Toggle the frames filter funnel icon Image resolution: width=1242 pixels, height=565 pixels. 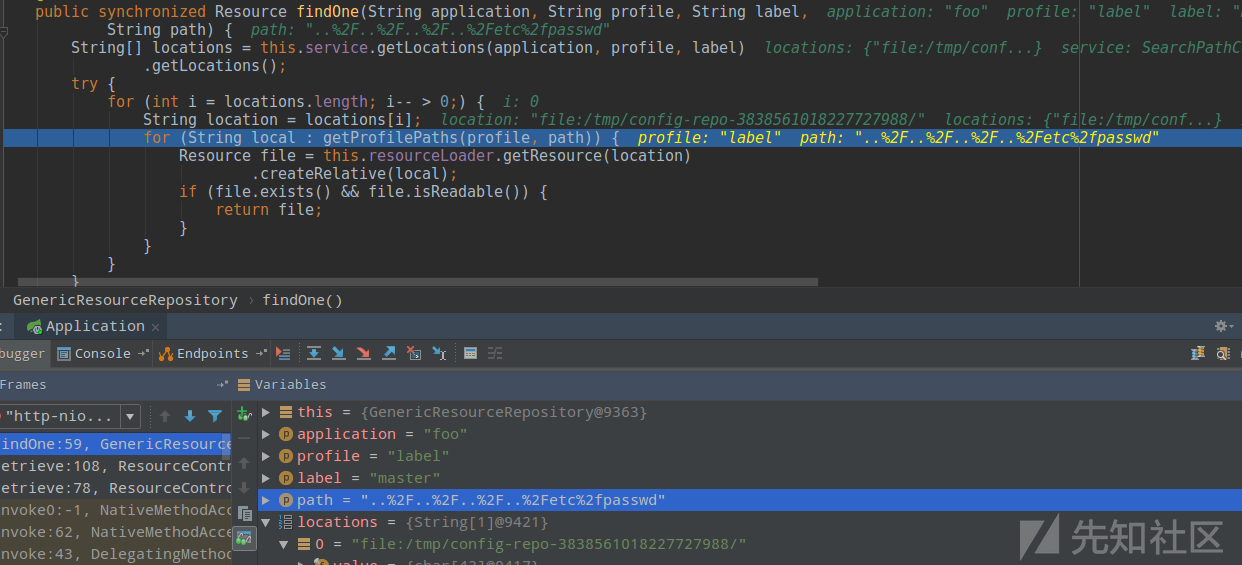coord(215,416)
